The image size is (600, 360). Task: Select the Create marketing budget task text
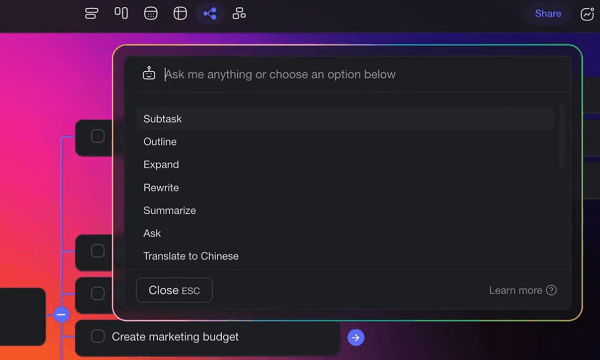pyautogui.click(x=175, y=337)
